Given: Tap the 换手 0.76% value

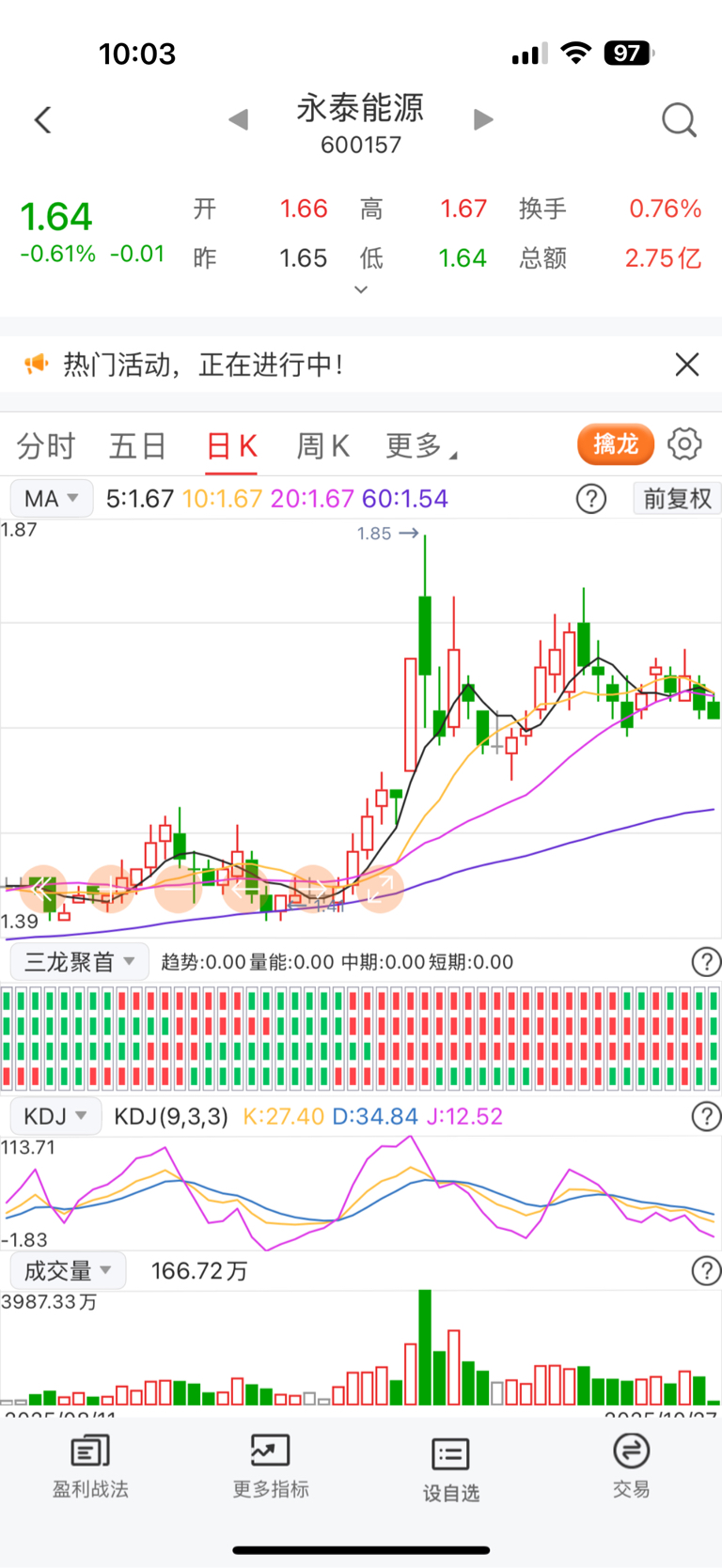Looking at the screenshot, I should coord(666,209).
